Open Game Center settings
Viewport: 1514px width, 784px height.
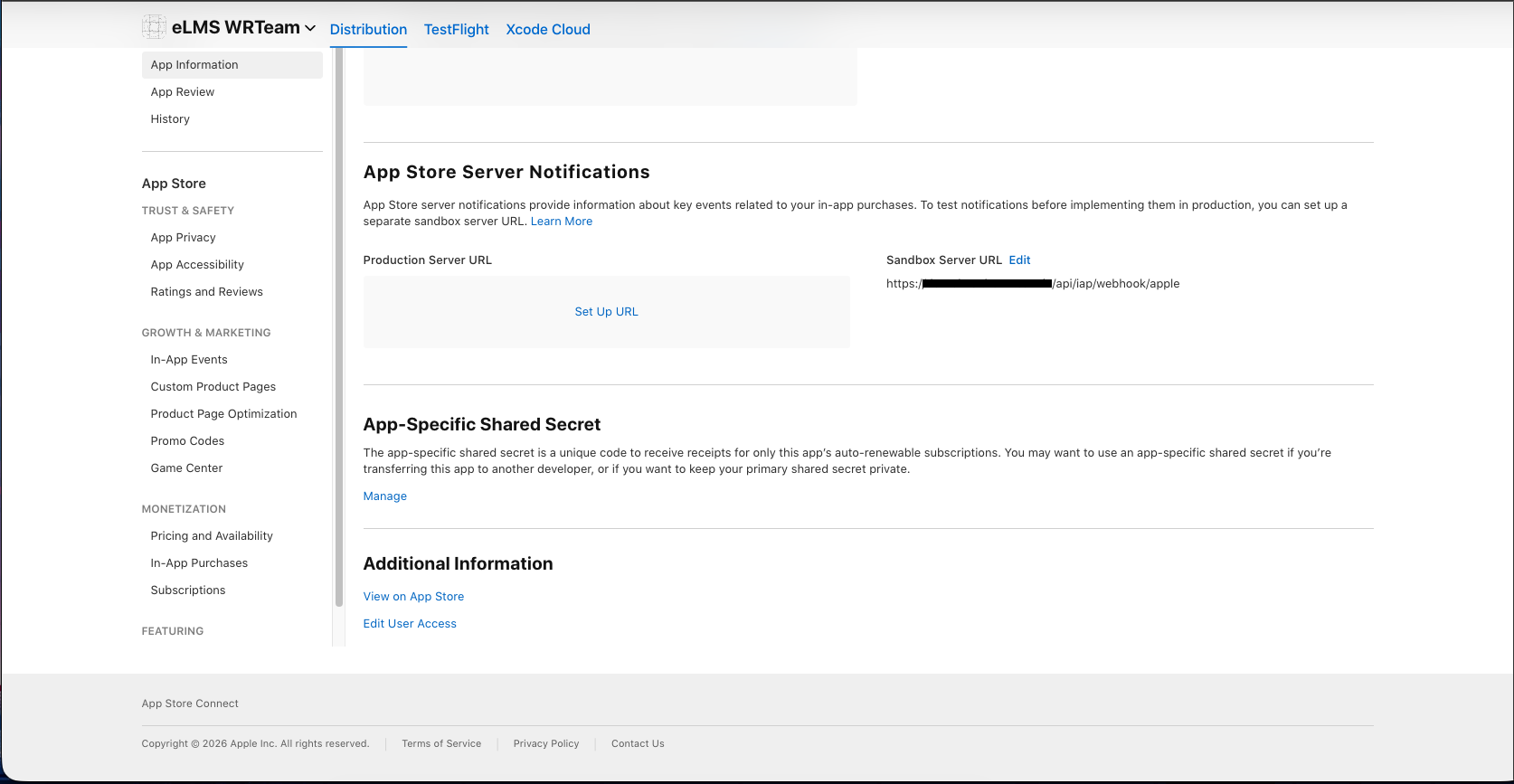coord(186,468)
